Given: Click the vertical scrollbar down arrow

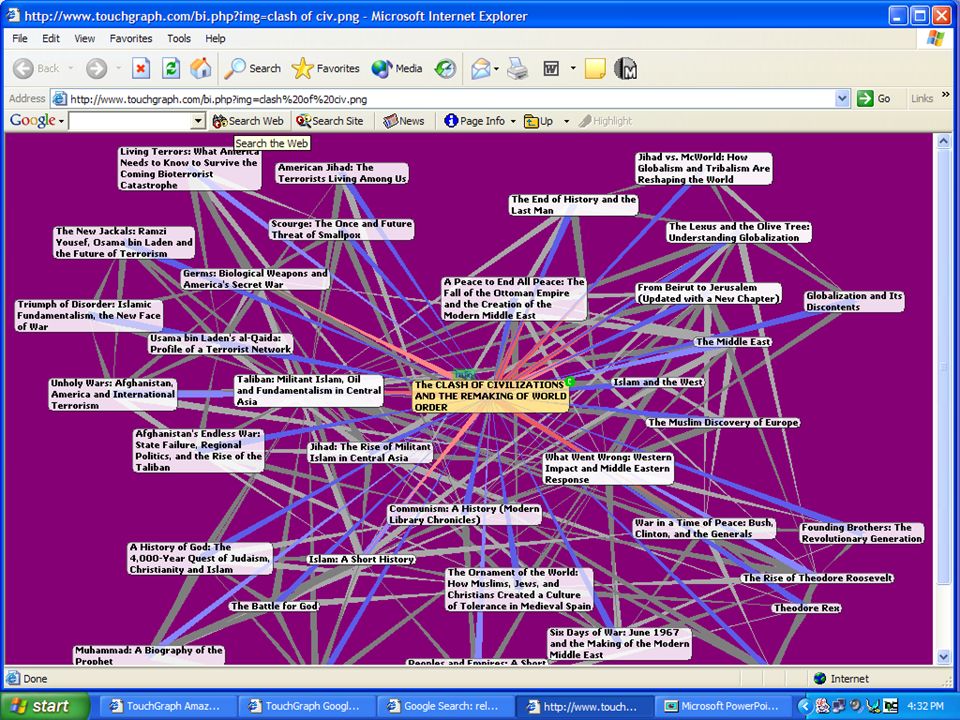Looking at the screenshot, I should (x=943, y=657).
